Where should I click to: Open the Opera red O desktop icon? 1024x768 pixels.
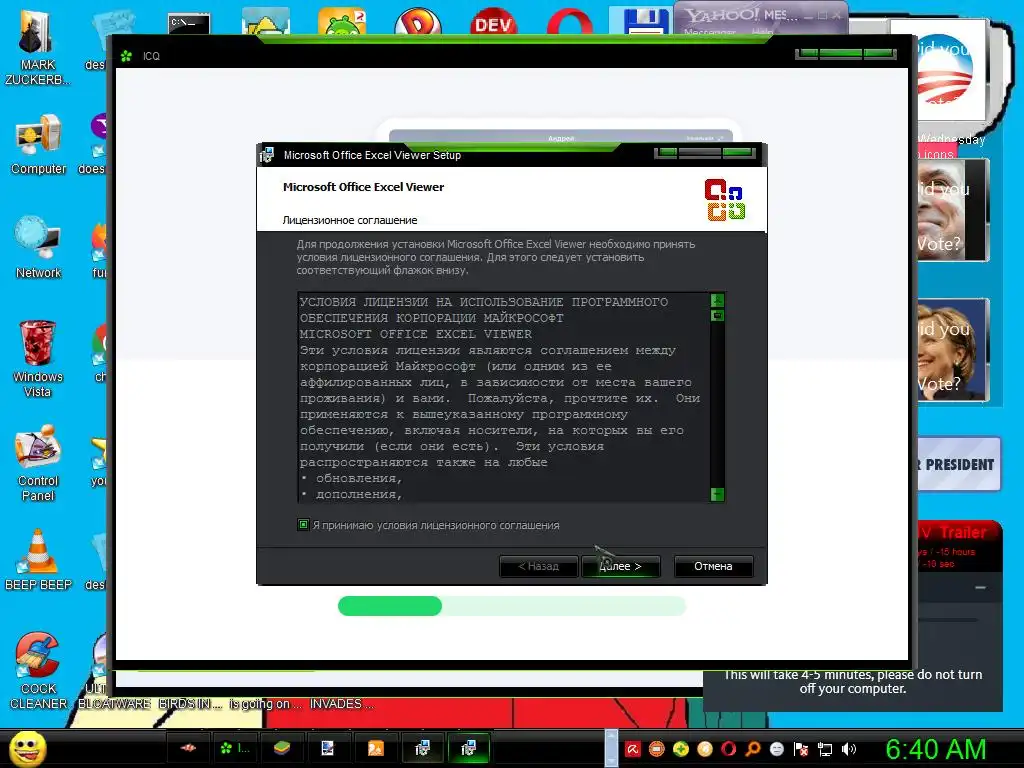tap(569, 22)
